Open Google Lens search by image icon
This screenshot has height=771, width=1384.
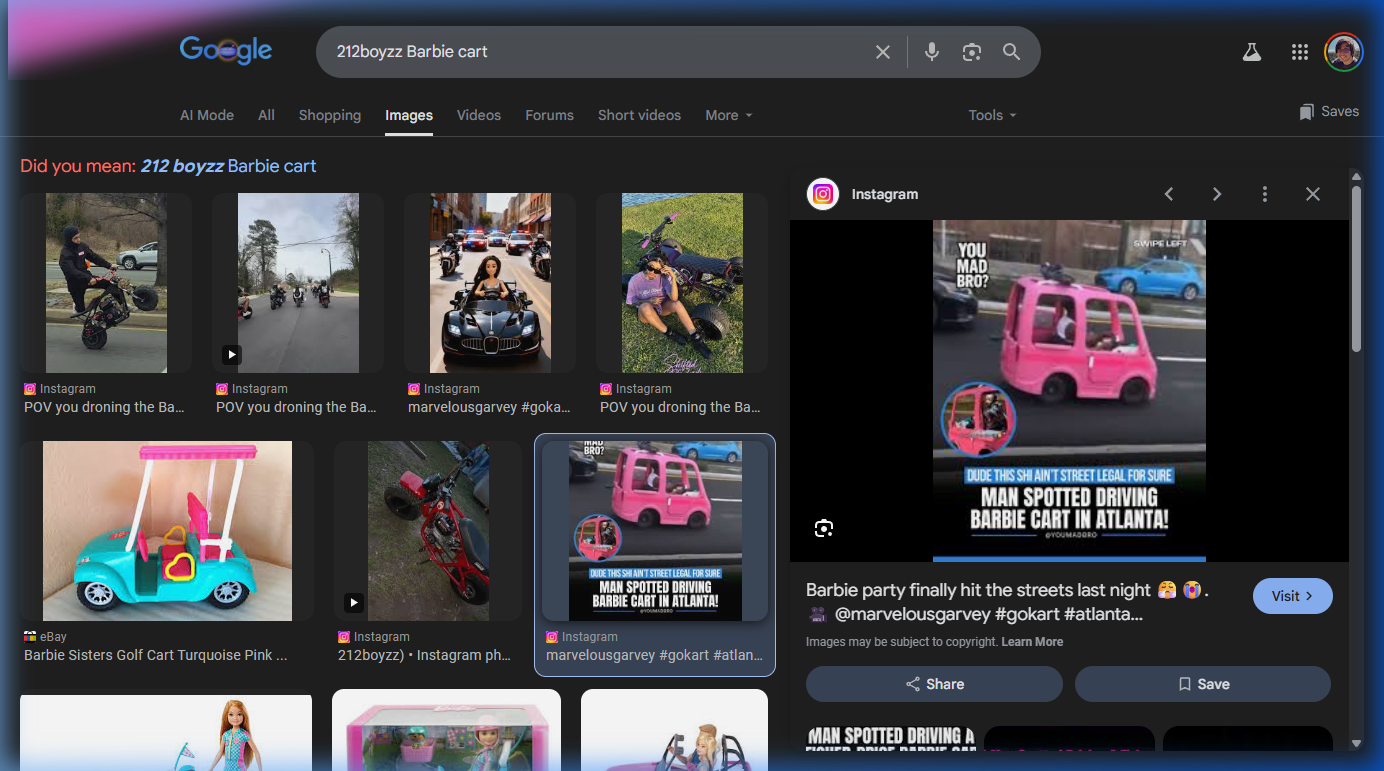[972, 52]
